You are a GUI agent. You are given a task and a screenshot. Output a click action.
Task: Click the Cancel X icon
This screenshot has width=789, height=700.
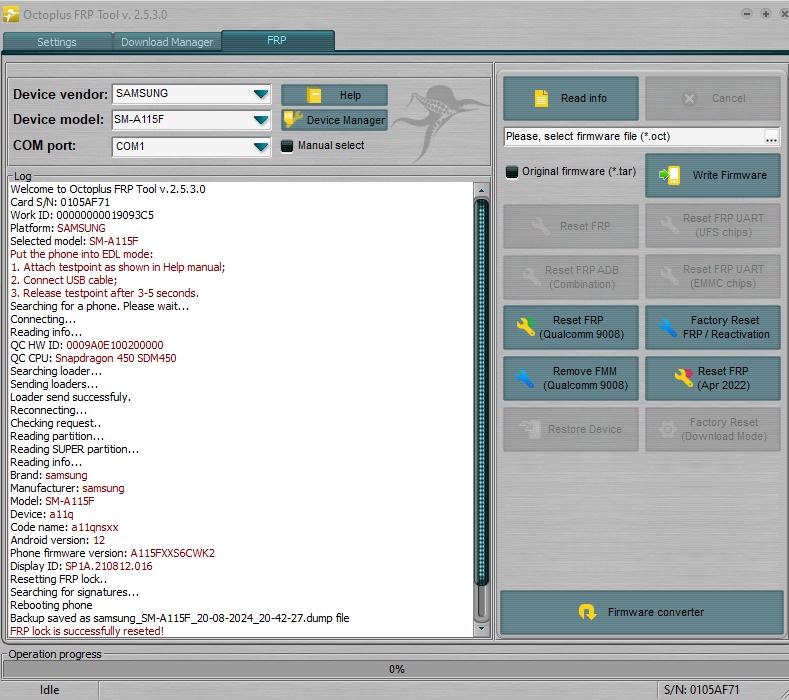(x=689, y=99)
